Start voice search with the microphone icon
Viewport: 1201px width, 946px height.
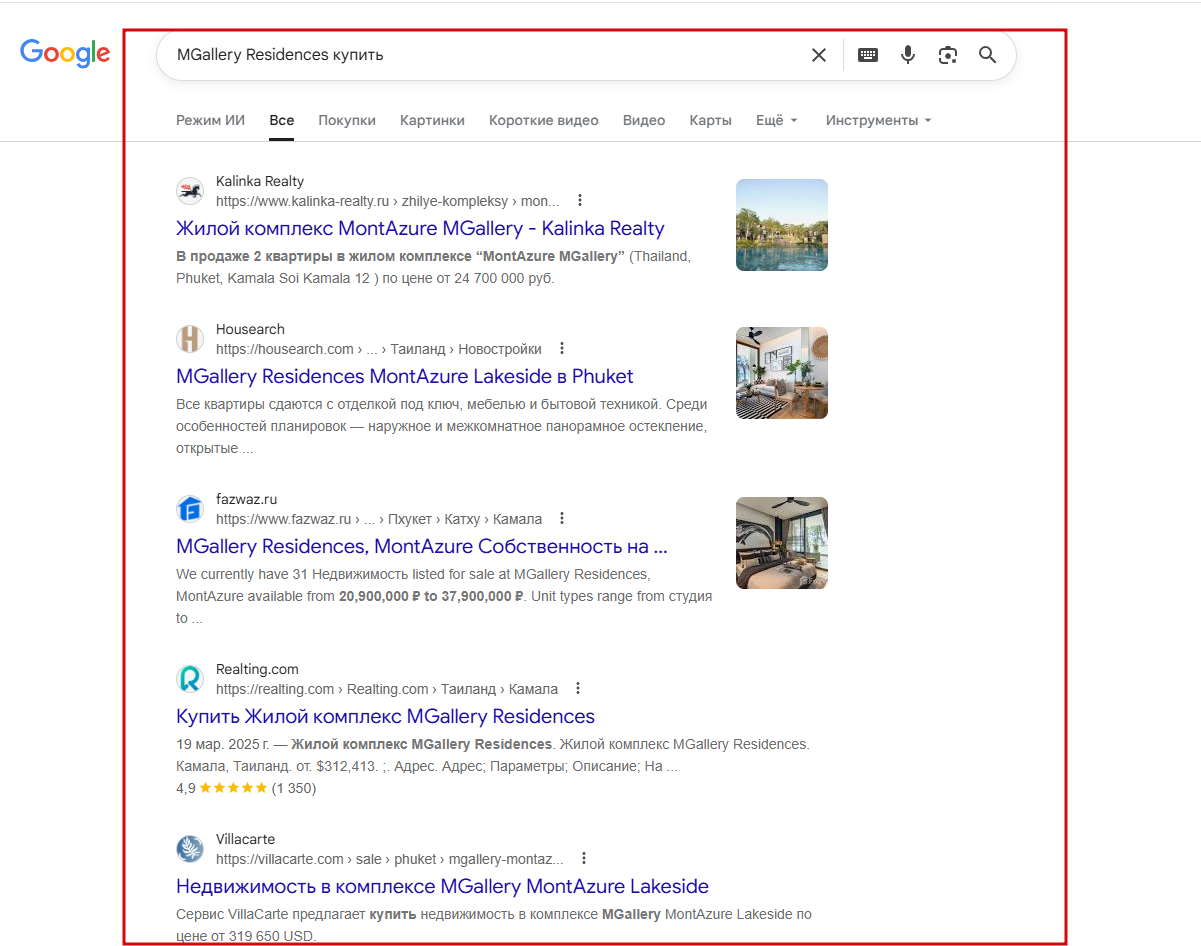tap(908, 55)
